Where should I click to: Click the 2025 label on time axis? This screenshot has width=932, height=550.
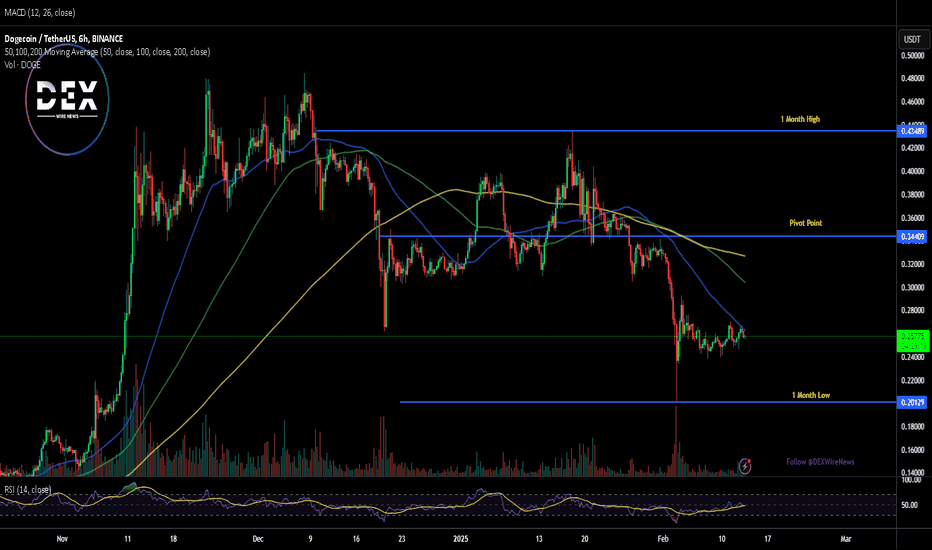tap(461, 539)
